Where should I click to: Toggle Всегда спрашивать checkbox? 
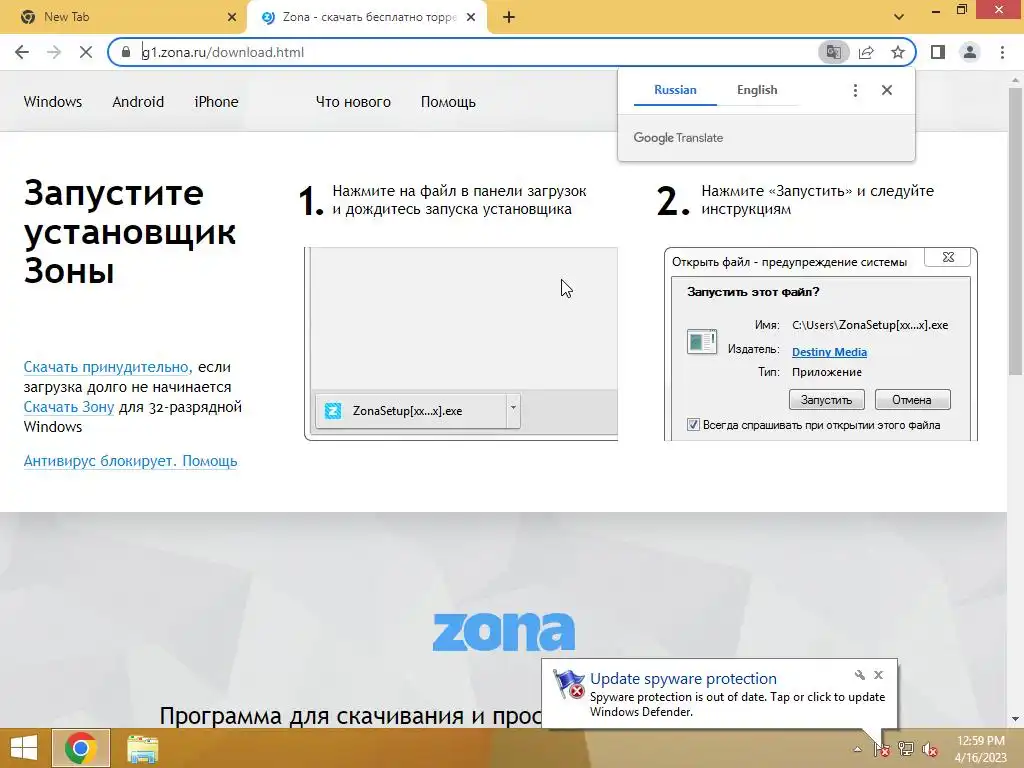(693, 425)
